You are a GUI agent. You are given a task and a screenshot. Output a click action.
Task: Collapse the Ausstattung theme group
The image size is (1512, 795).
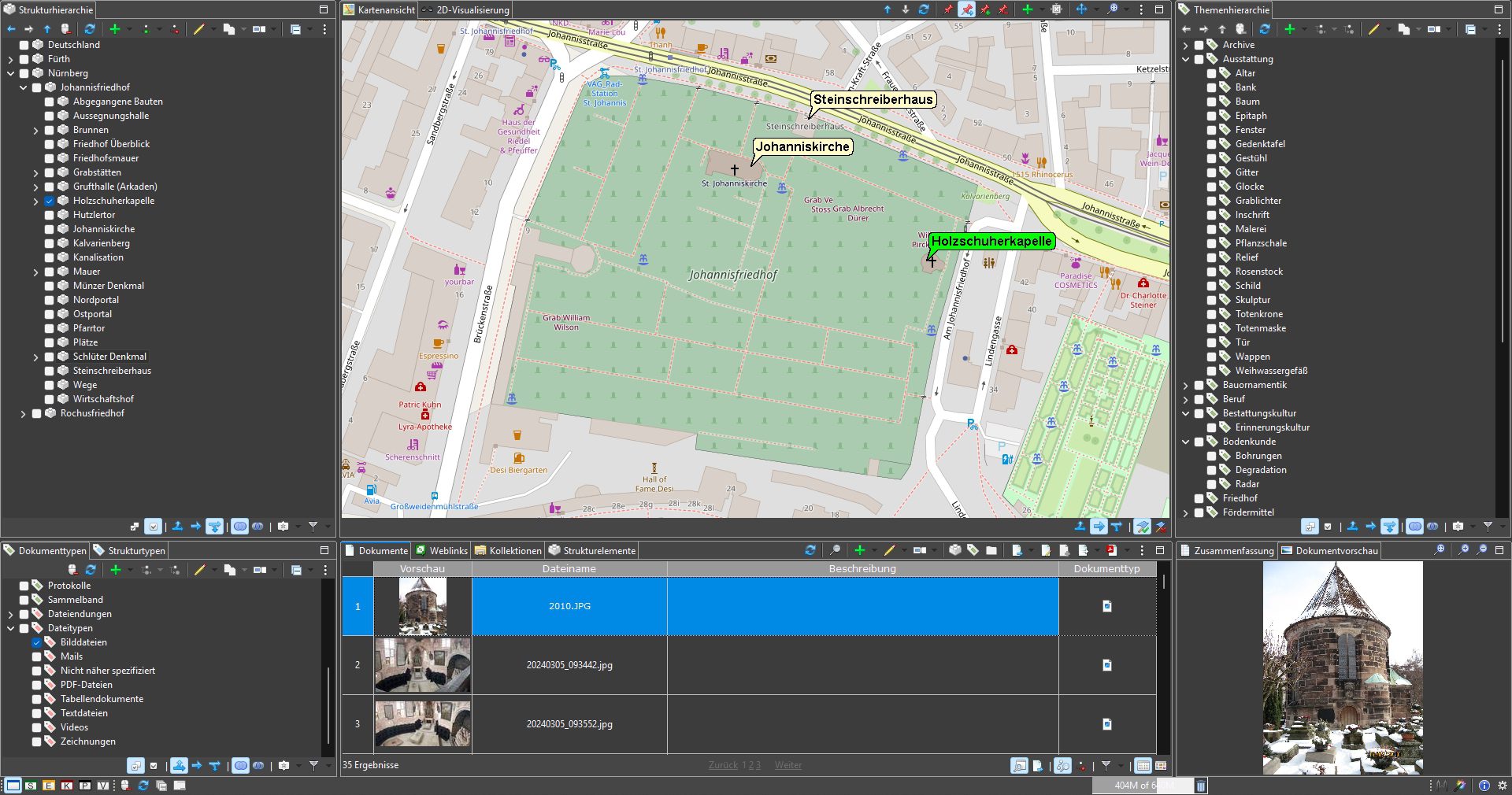(x=1186, y=59)
